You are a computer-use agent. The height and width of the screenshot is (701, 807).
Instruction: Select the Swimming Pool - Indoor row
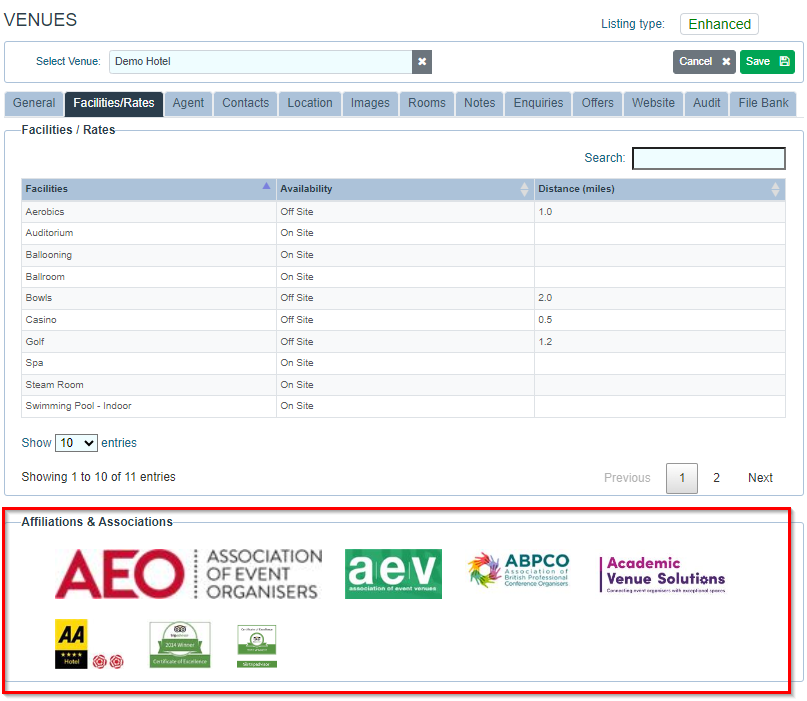click(404, 406)
